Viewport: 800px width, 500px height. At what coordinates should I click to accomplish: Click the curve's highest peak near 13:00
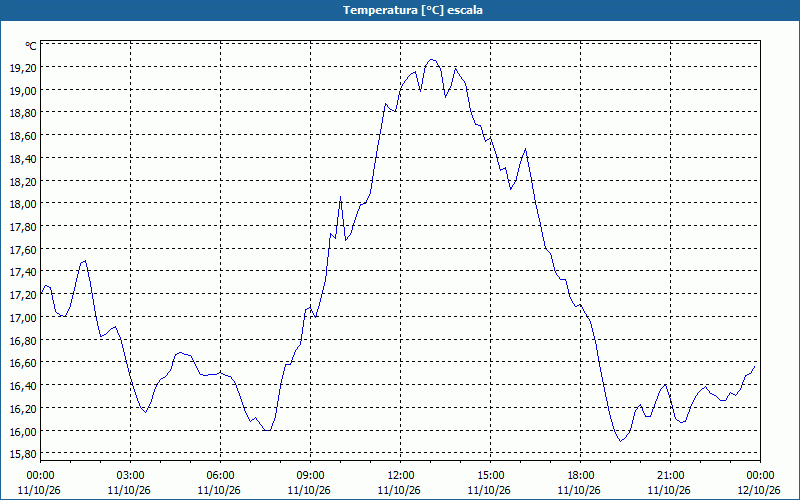click(x=432, y=60)
